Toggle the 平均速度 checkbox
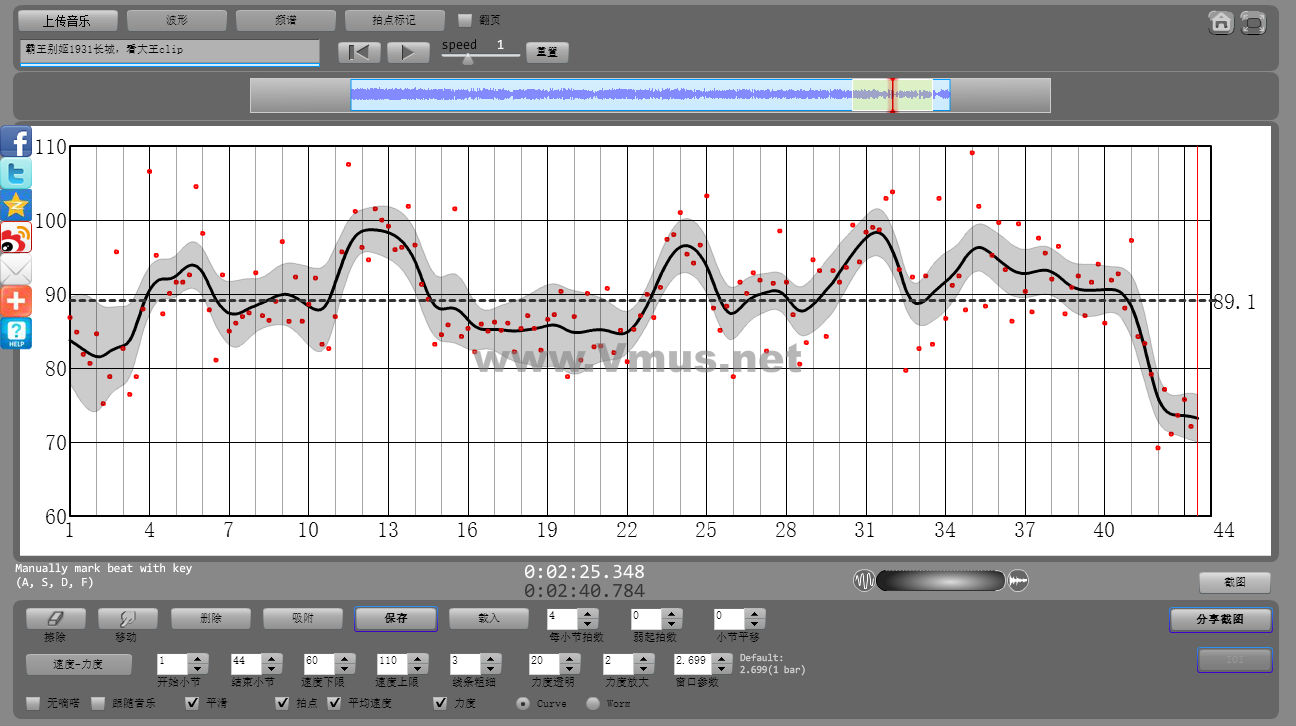This screenshot has width=1296, height=726. click(335, 703)
